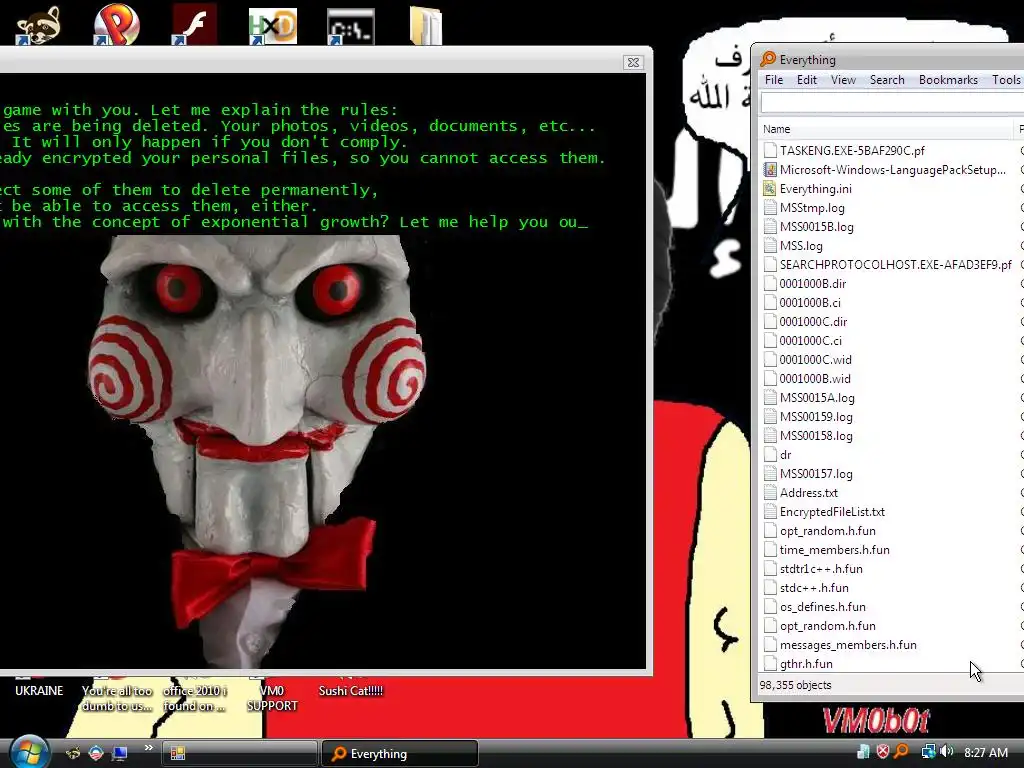The height and width of the screenshot is (768, 1024).
Task: Click the 98,355 objects status text
Action: 795,685
